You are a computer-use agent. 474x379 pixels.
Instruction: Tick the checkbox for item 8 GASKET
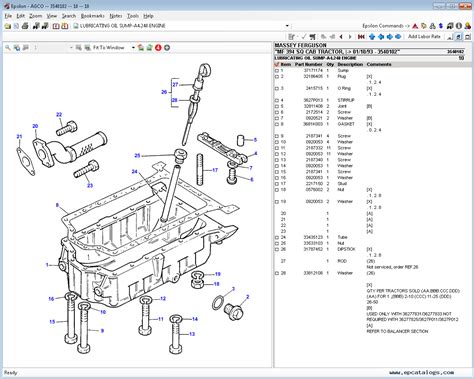pos(277,124)
